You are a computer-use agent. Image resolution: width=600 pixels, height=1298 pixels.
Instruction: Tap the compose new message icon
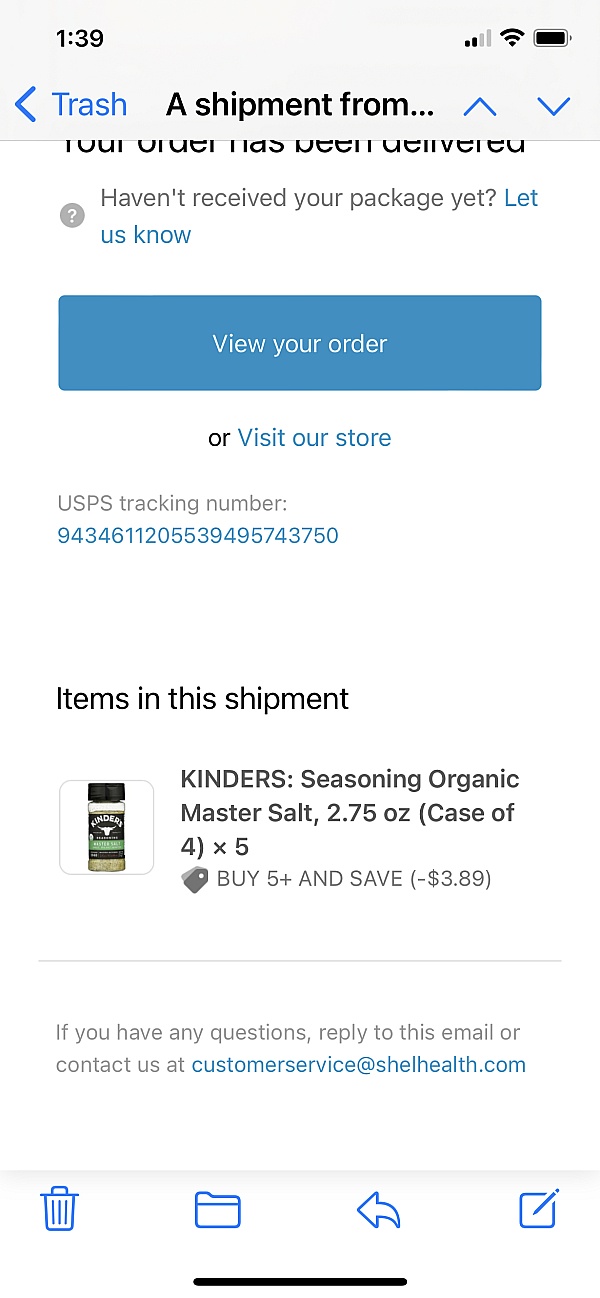[539, 1209]
